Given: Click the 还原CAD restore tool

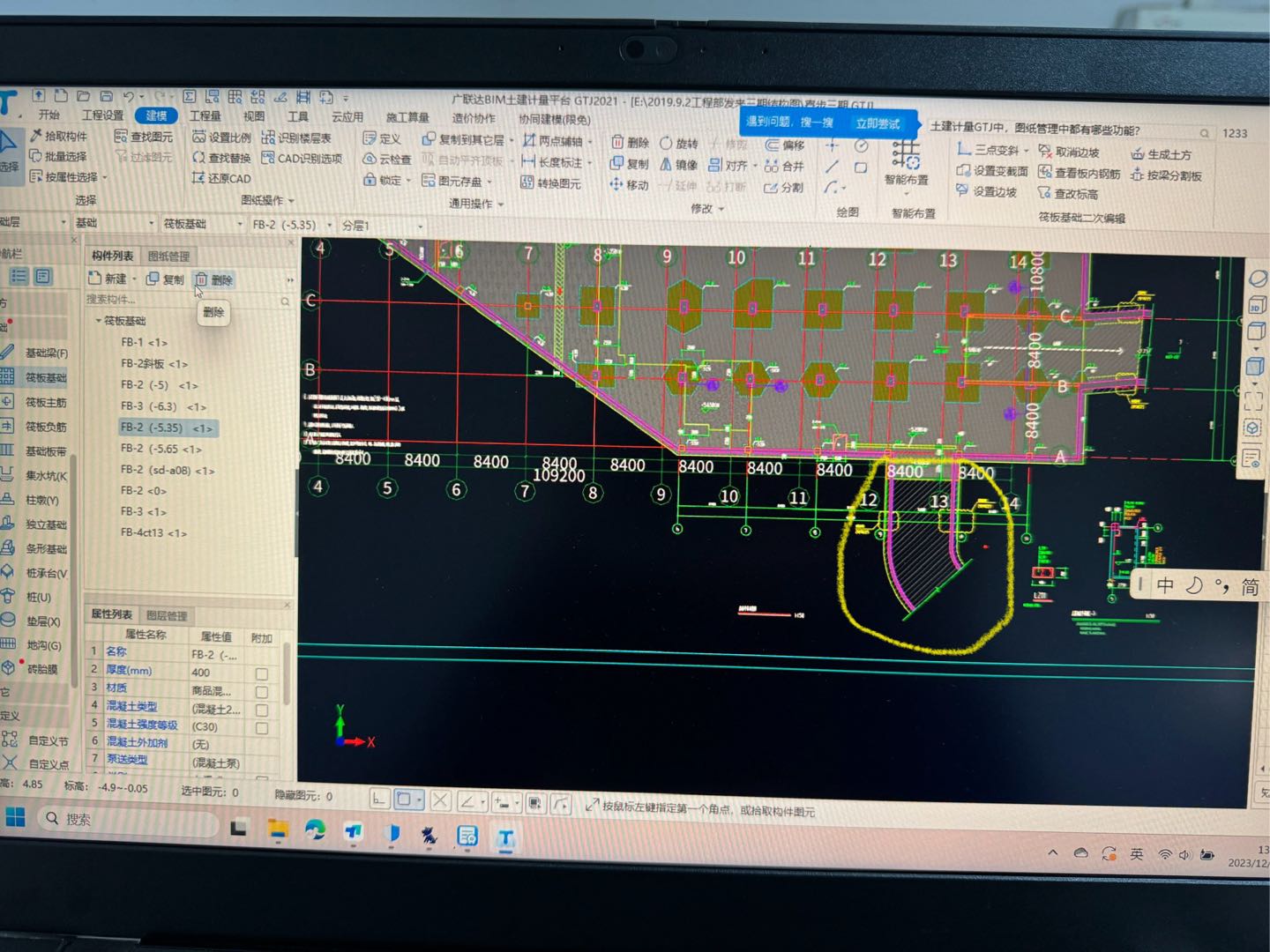Looking at the screenshot, I should (221, 178).
